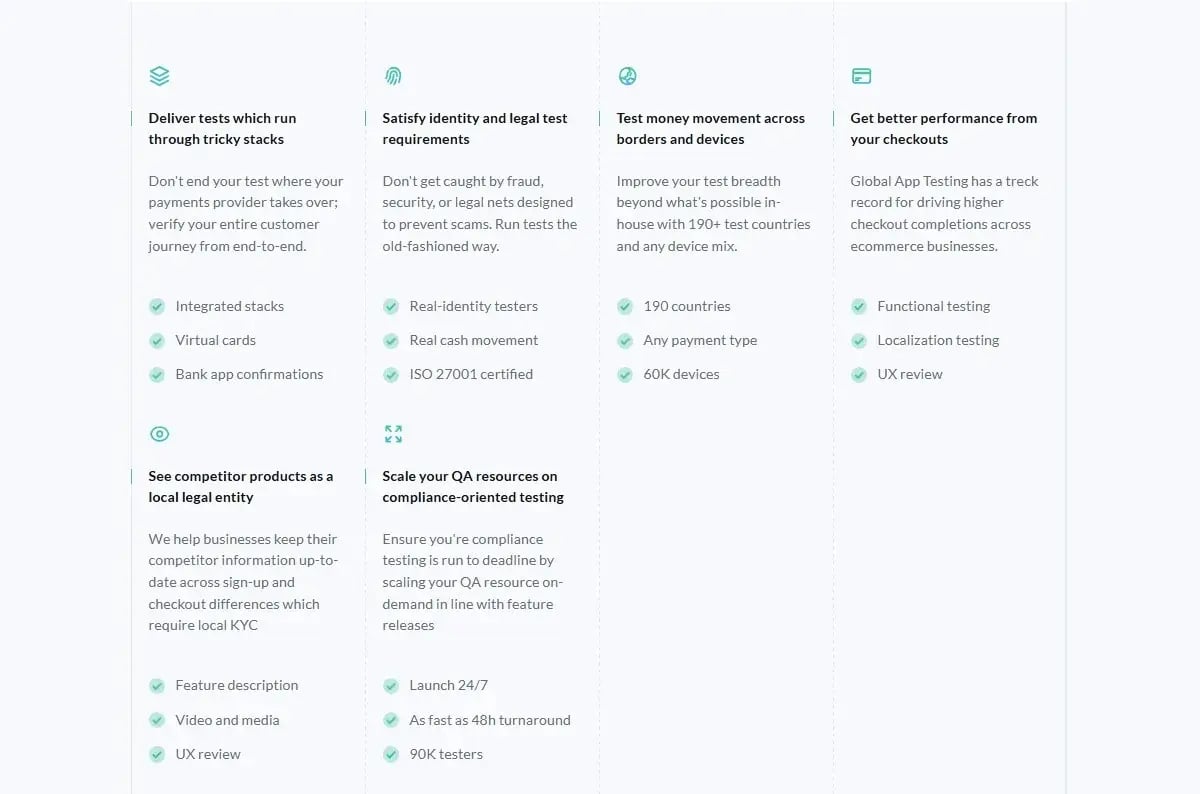Click the checkmark next to 190 countries
The image size is (1200, 794).
(x=625, y=307)
